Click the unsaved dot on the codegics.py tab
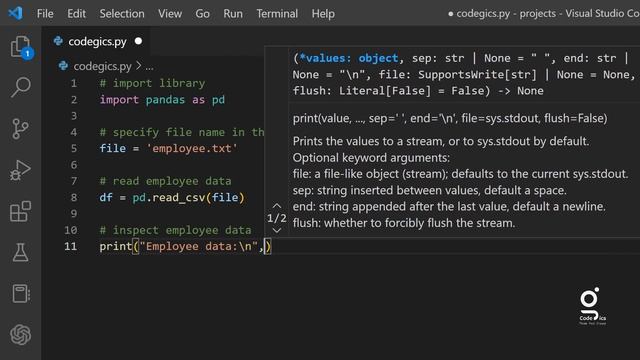Screen dimensions: 640x360 (138, 41)
